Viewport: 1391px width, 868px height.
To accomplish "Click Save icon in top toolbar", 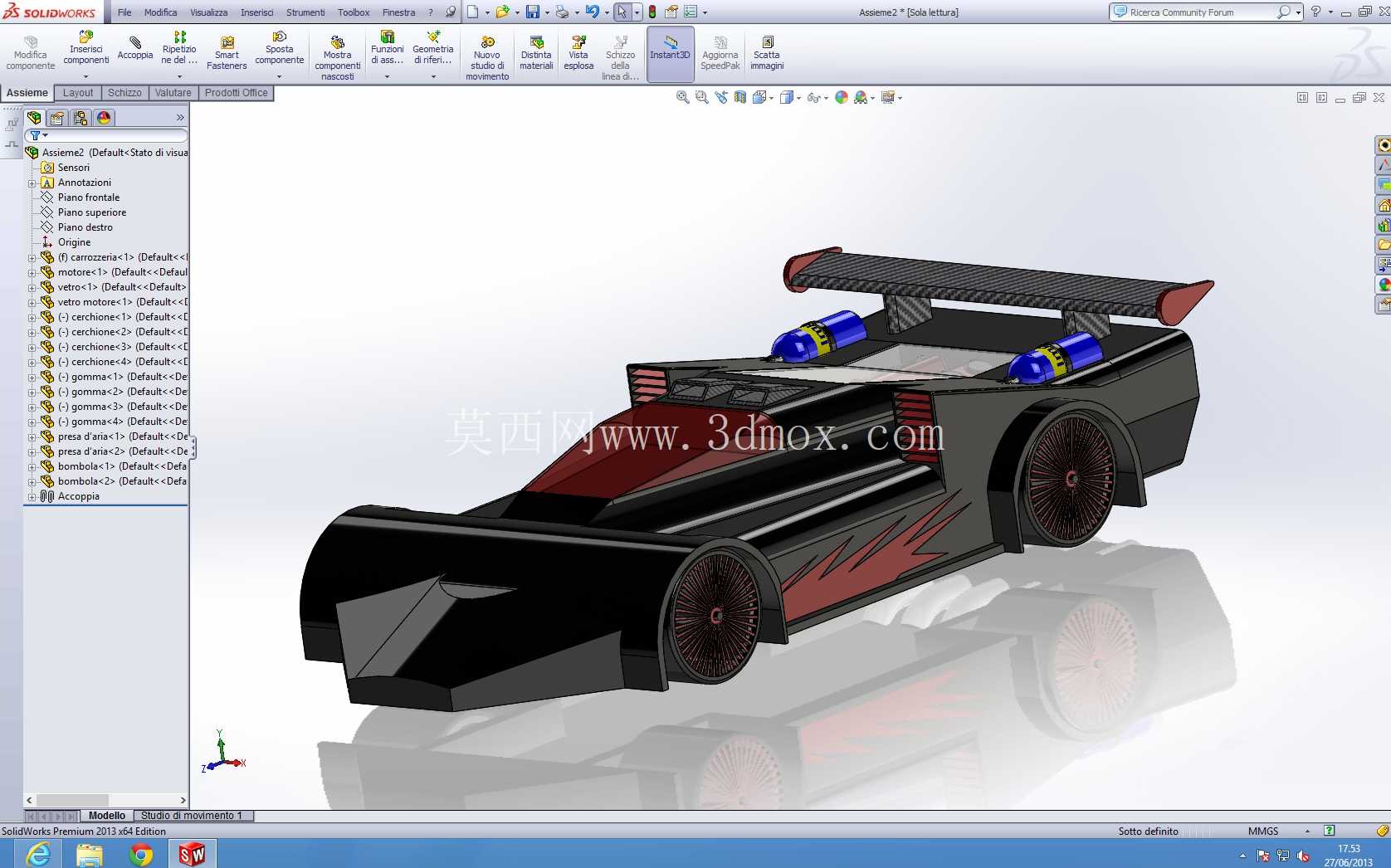I will (533, 12).
